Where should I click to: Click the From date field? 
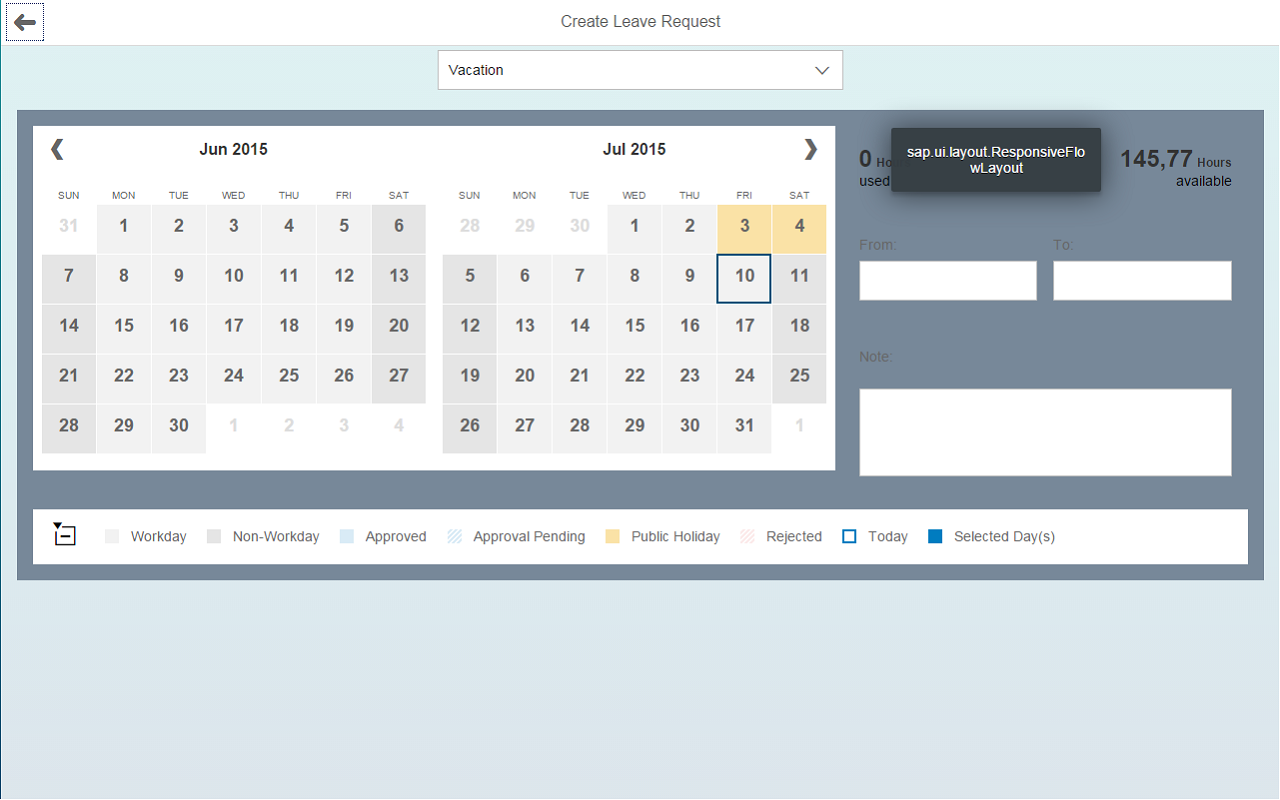point(948,281)
